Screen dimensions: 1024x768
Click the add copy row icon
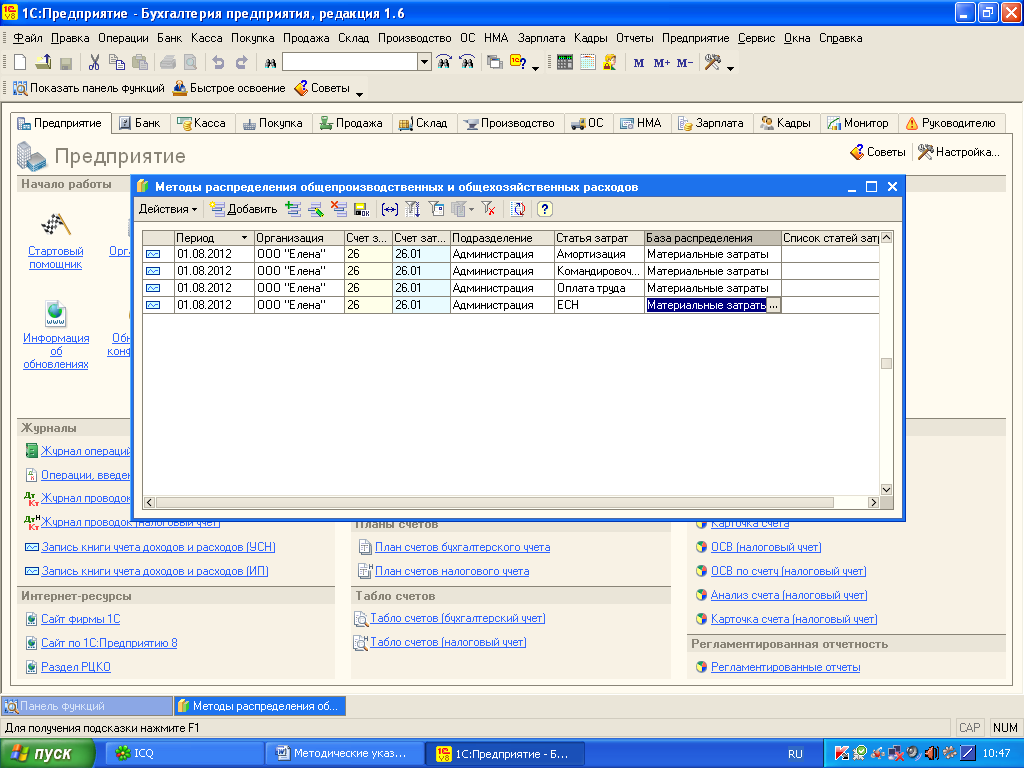click(x=293, y=209)
